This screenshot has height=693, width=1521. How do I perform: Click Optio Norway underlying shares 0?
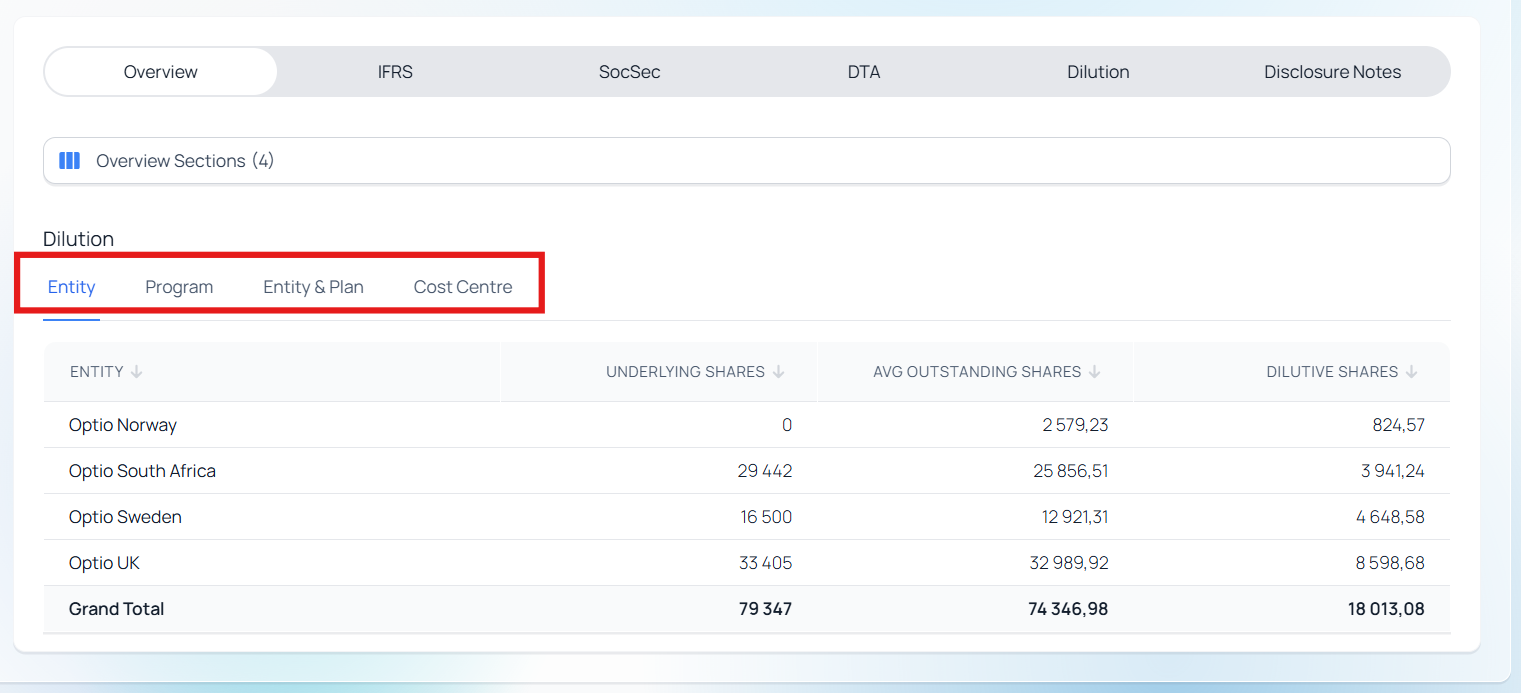(x=787, y=425)
